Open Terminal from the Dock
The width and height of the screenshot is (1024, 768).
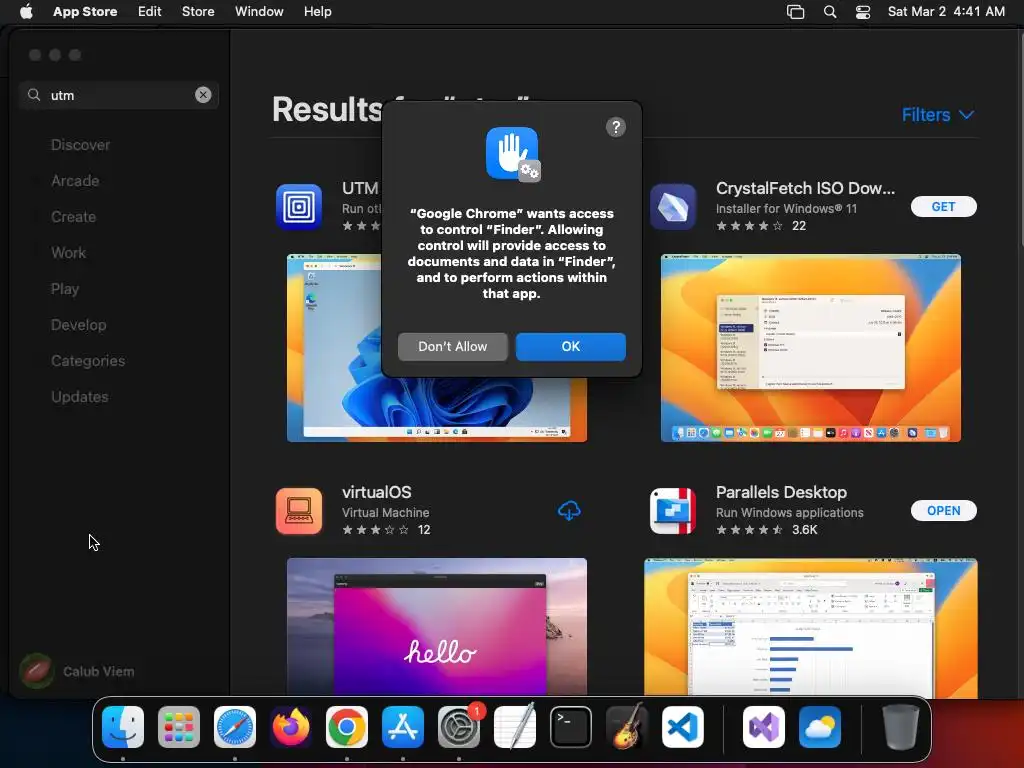(571, 727)
